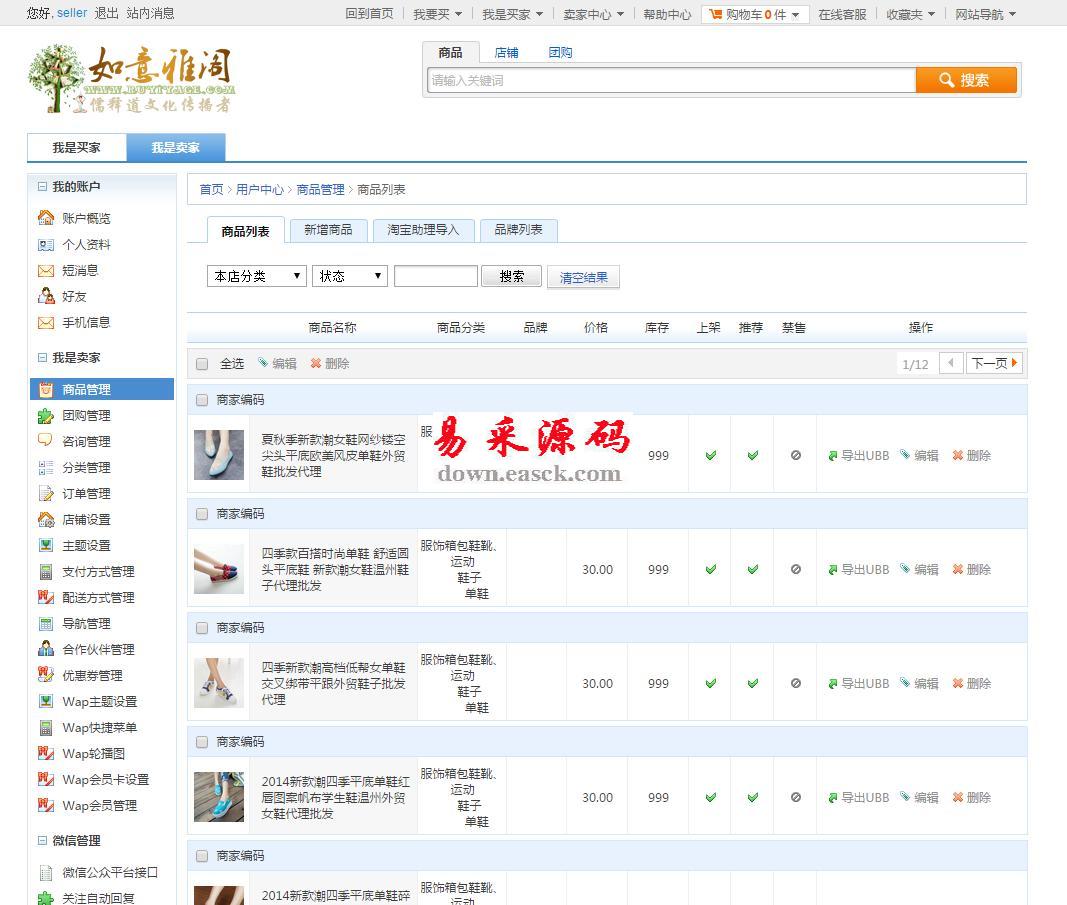
Task: Click the 清空结果 button
Action: coord(583,278)
